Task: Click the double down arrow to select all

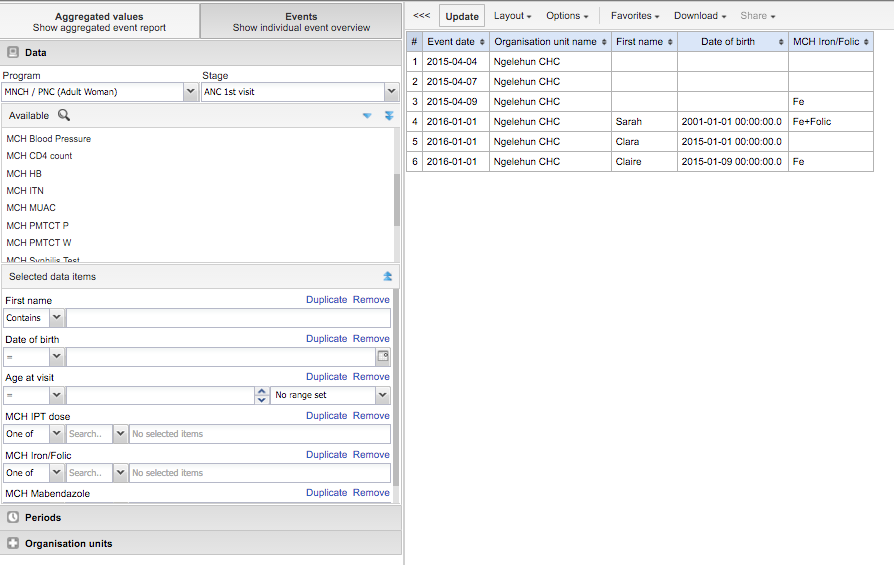Action: 389,116
